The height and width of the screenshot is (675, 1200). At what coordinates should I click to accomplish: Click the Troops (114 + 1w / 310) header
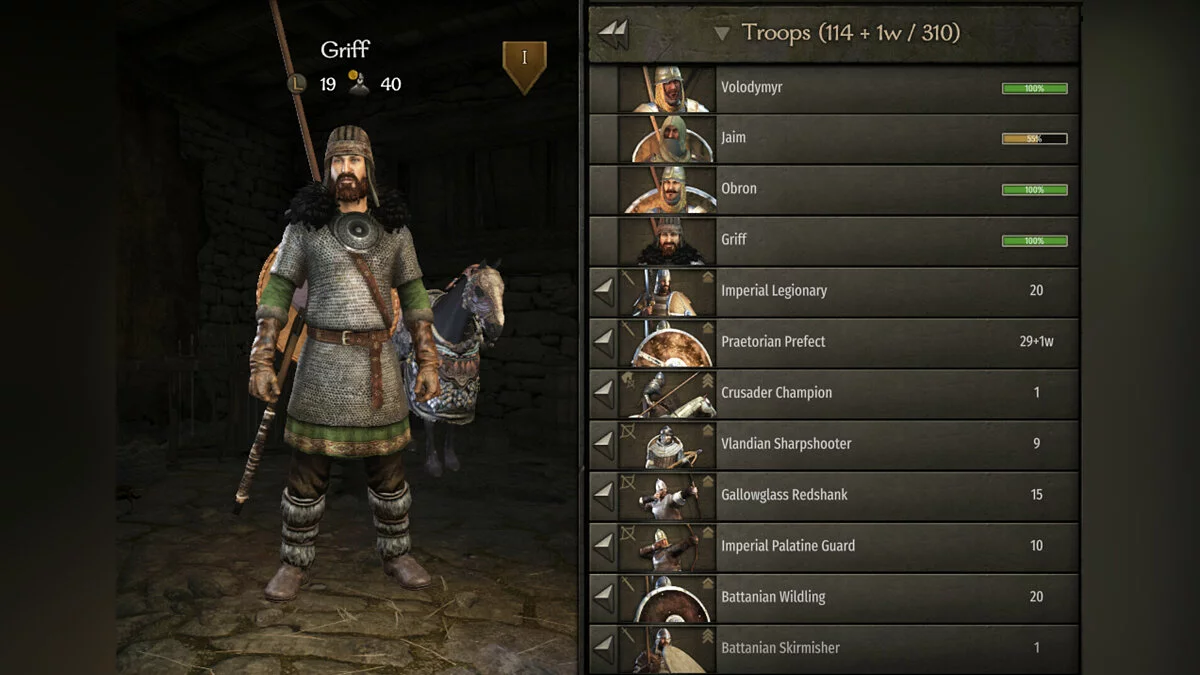point(851,33)
